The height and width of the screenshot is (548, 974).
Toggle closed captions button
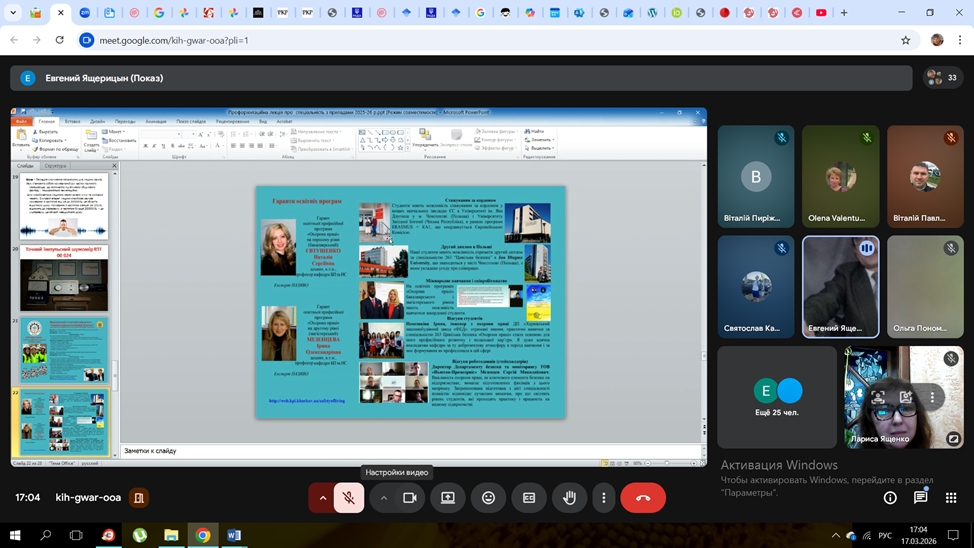(x=529, y=497)
